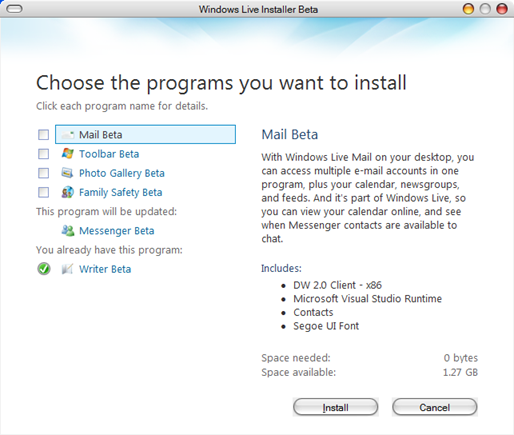Click the Messenger Beta people icon
Viewport: 514px width, 435px height.
[68, 231]
